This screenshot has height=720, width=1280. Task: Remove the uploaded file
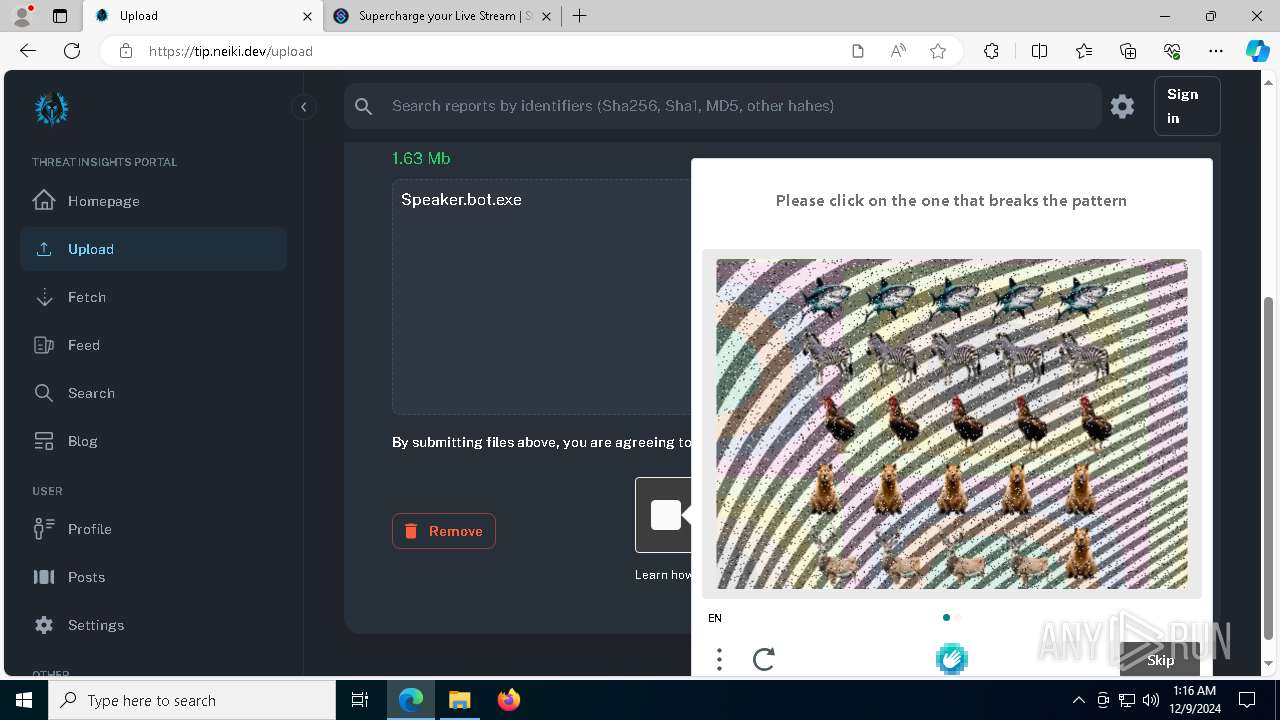[x=444, y=531]
